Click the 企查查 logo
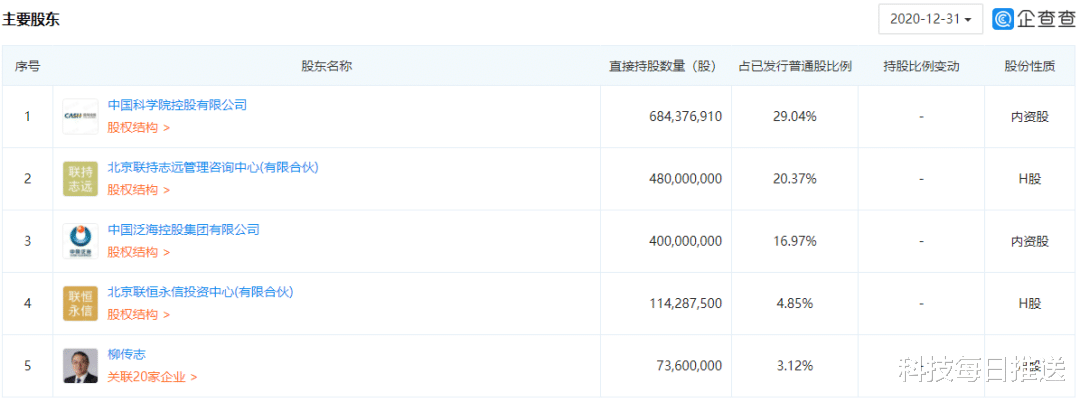Viewport: 1080px width, 402px height. (x=1033, y=19)
